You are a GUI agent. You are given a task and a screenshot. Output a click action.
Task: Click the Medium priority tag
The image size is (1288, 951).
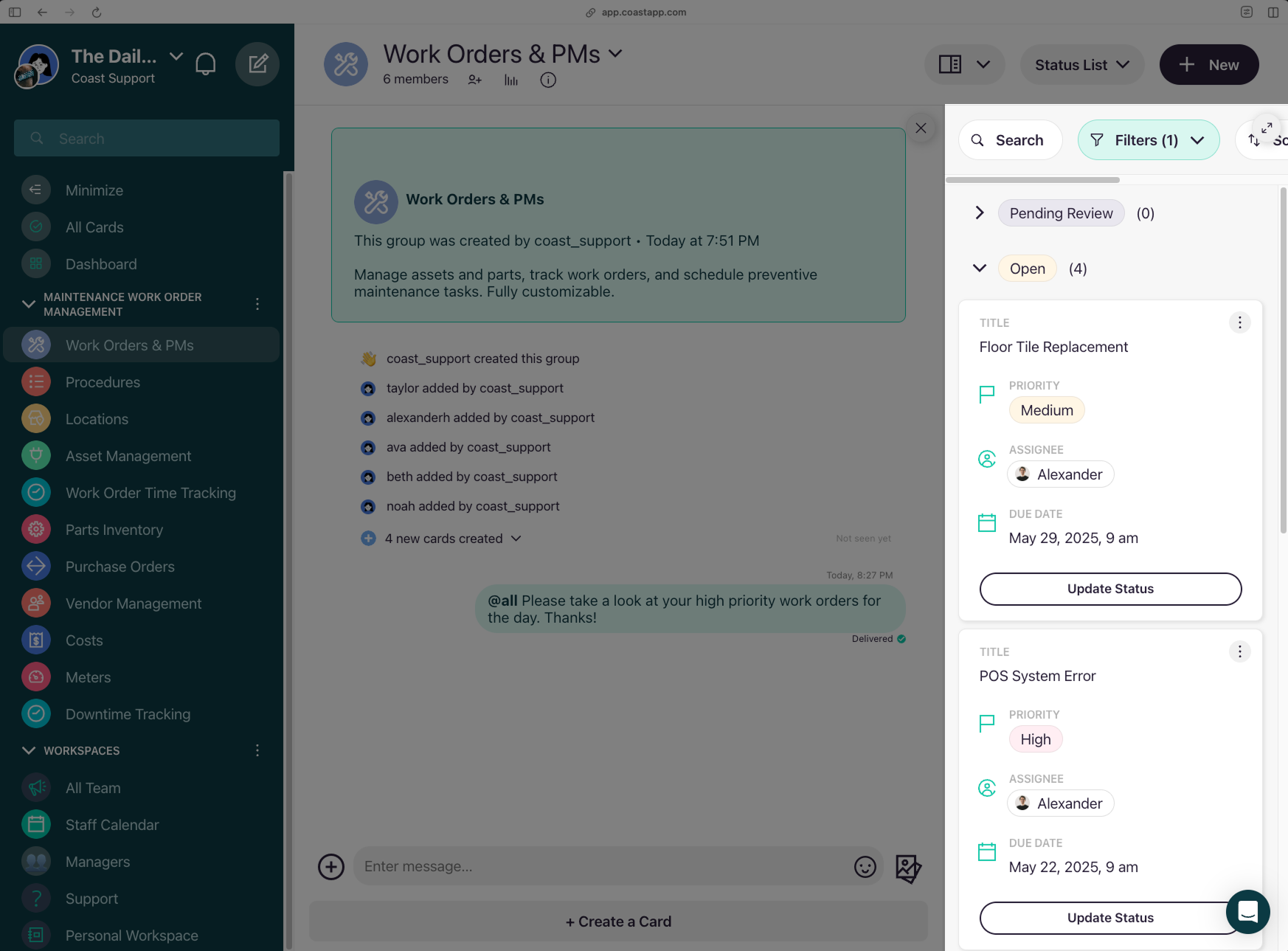click(x=1047, y=410)
